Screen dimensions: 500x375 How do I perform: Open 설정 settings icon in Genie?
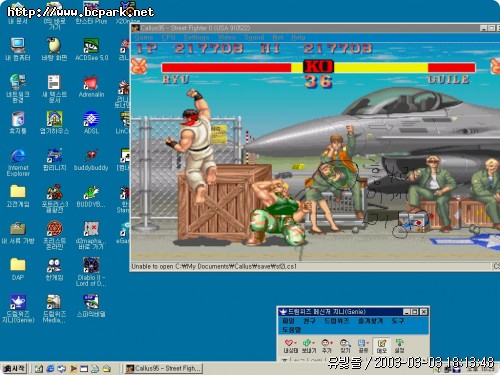[x=399, y=343]
